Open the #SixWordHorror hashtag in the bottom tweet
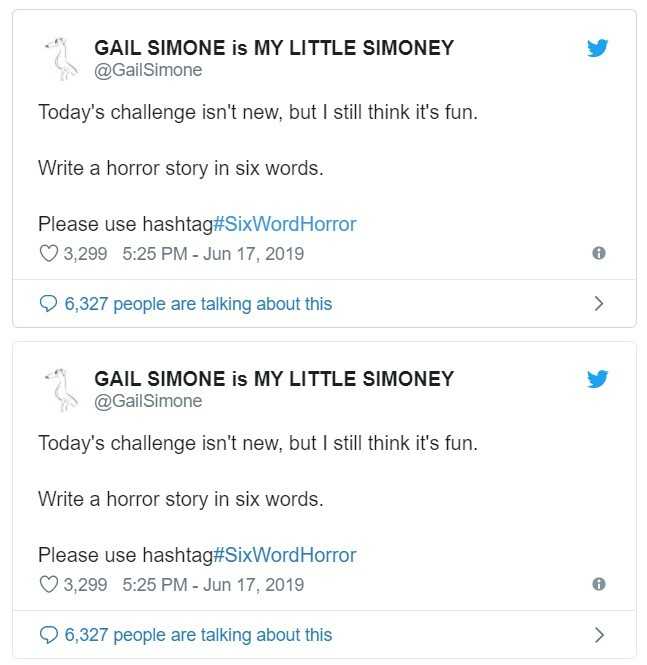Screen dimensions: 647x665 click(x=285, y=555)
